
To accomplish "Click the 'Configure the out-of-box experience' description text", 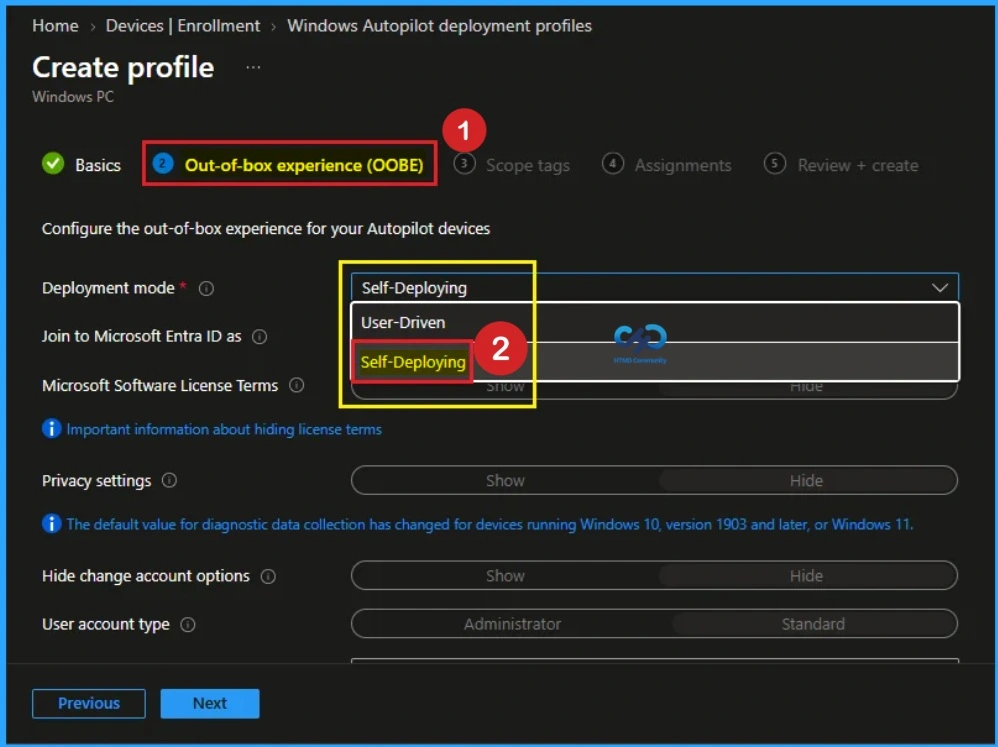I will click(x=266, y=228).
